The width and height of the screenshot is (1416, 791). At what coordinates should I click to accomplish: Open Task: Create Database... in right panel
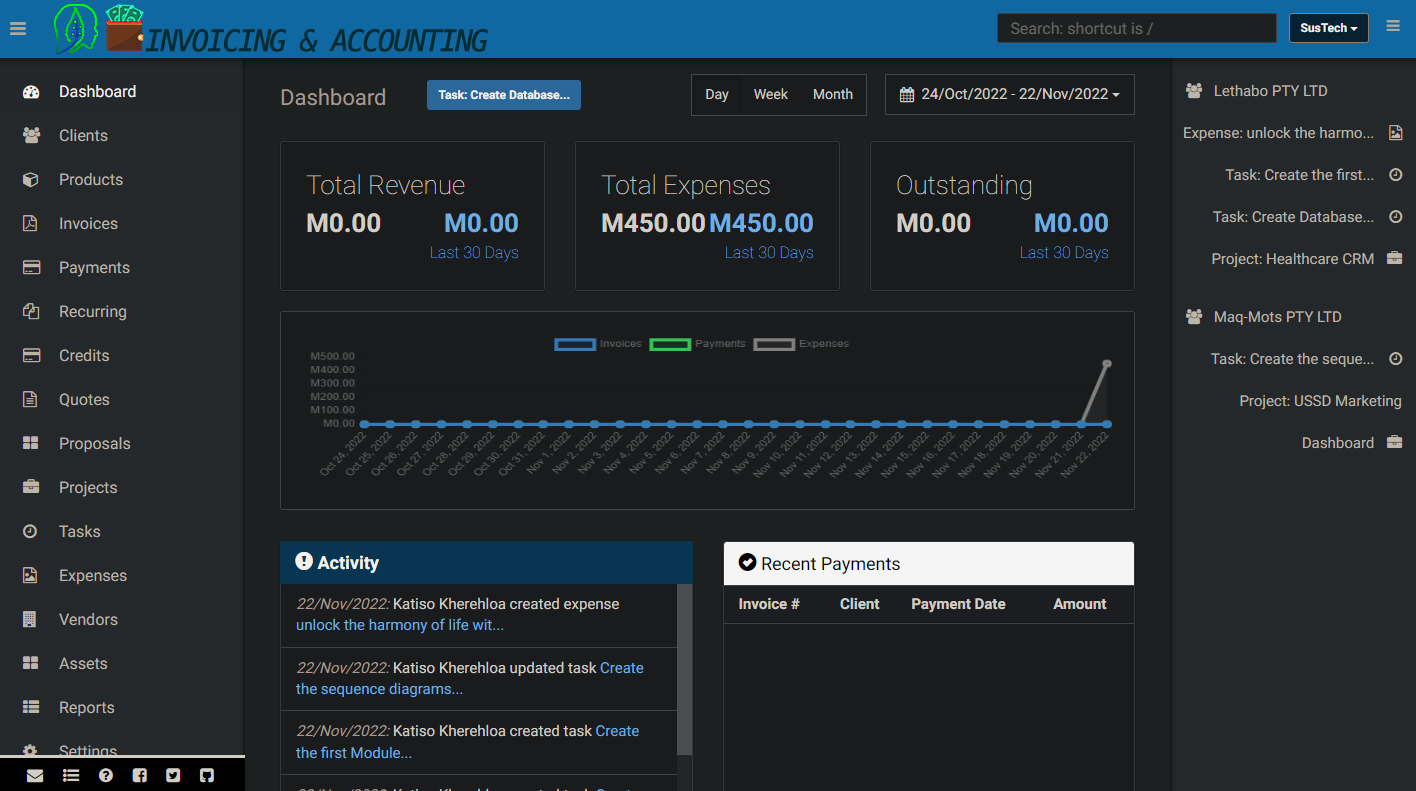(1293, 217)
